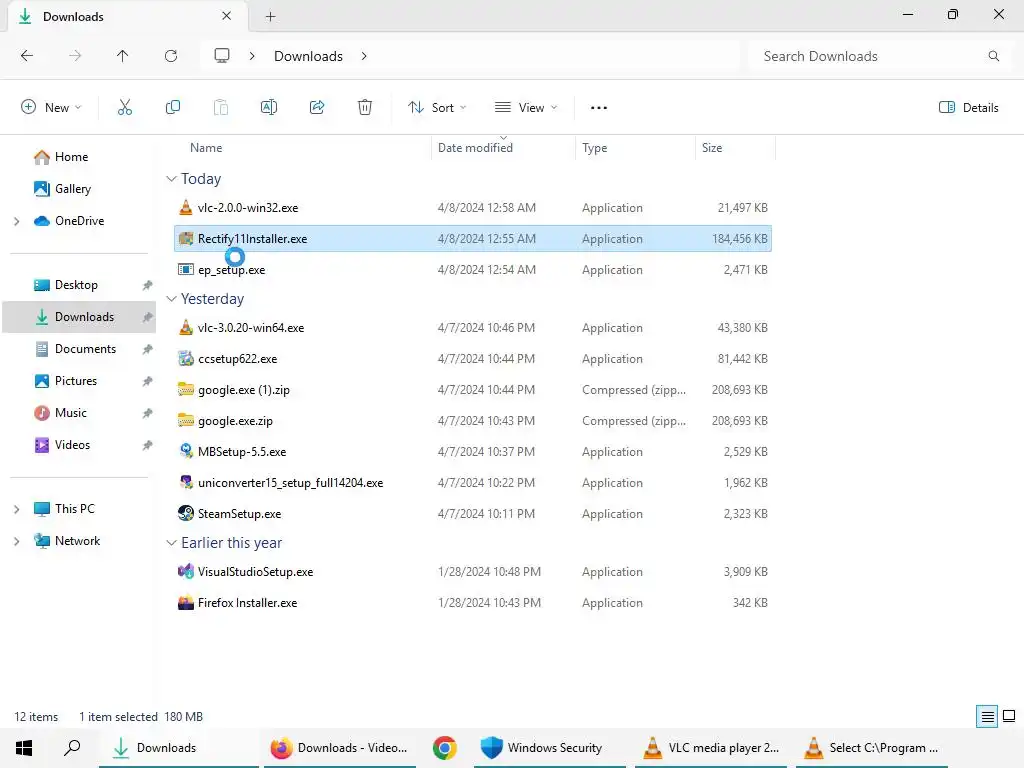Viewport: 1024px width, 768px height.
Task: Sort by the Size column header
Action: (712, 148)
